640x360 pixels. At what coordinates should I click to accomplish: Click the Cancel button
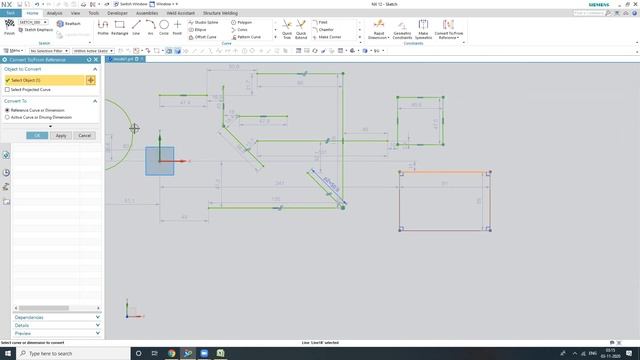[84, 136]
